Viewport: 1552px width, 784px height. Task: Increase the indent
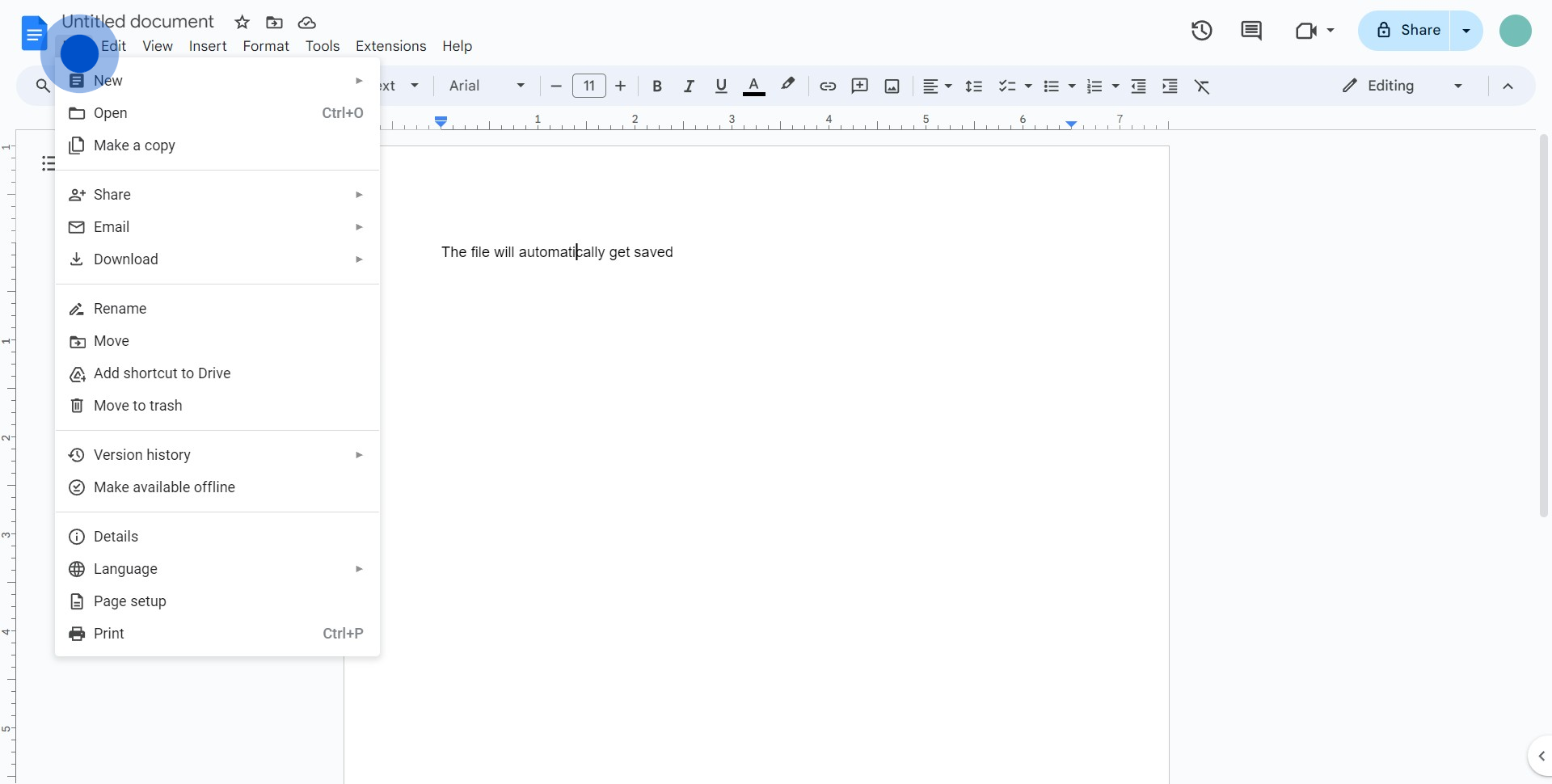pos(1170,86)
